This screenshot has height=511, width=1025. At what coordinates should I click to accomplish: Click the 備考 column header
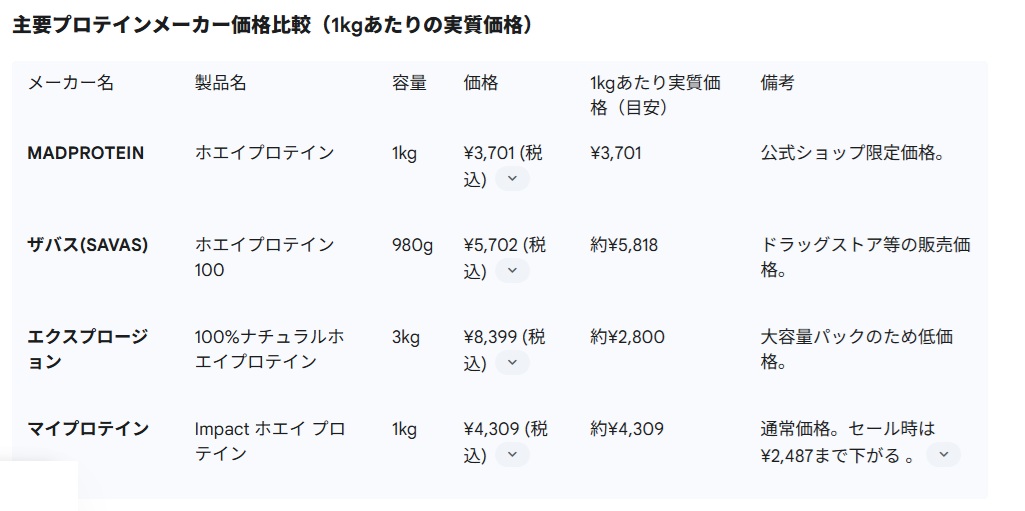click(x=777, y=83)
